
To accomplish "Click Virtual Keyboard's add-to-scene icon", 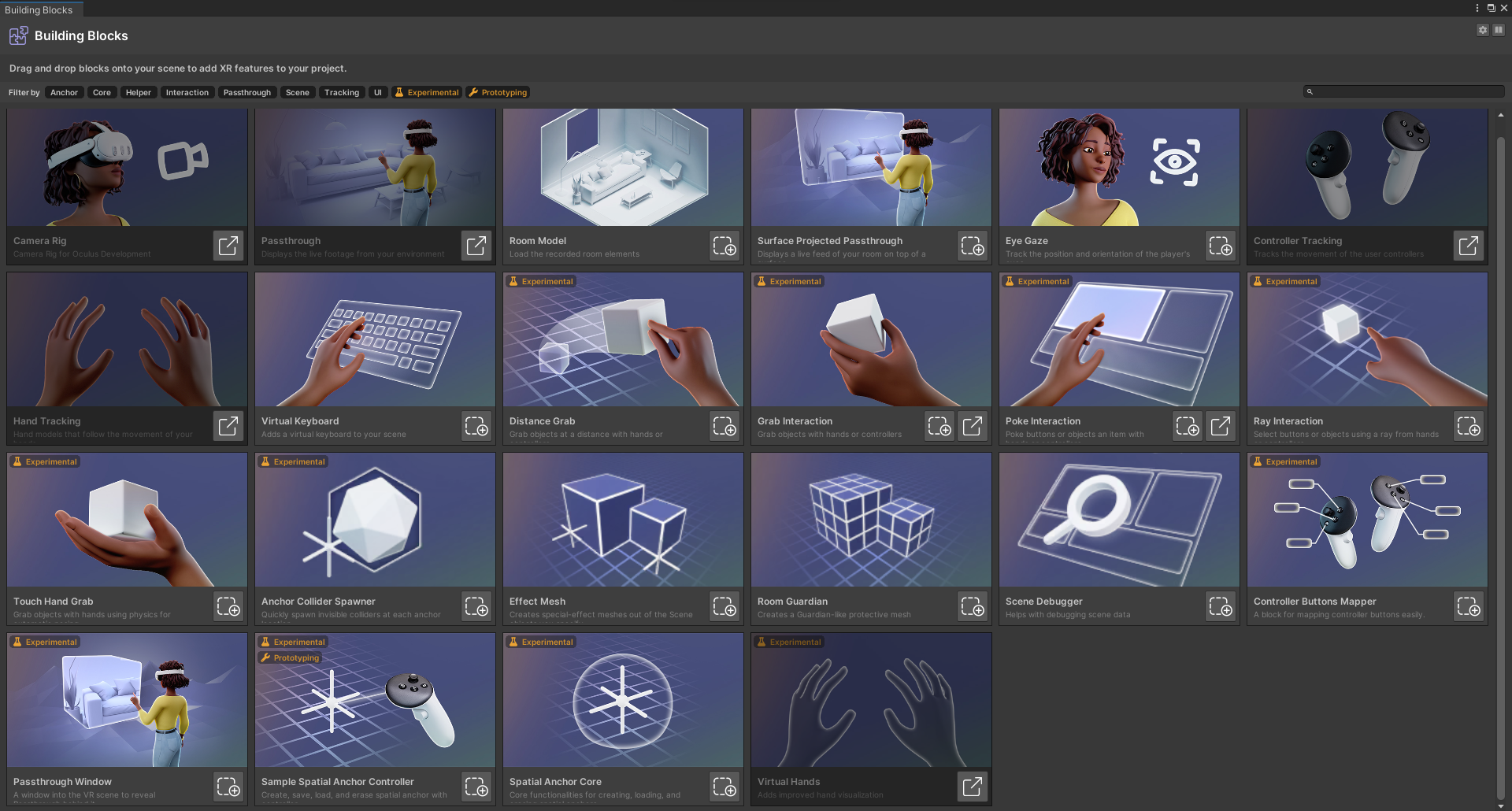I will [x=476, y=426].
